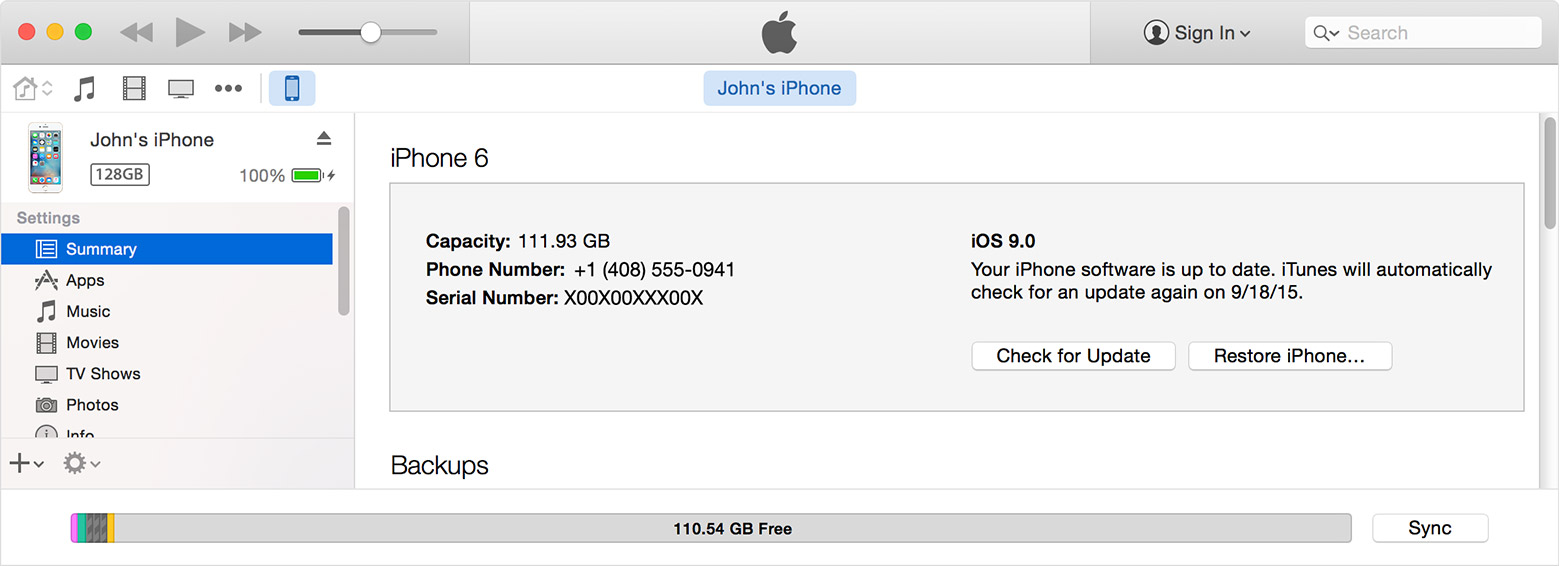Click the Sync button
The height and width of the screenshot is (566, 1560).
tap(1430, 528)
